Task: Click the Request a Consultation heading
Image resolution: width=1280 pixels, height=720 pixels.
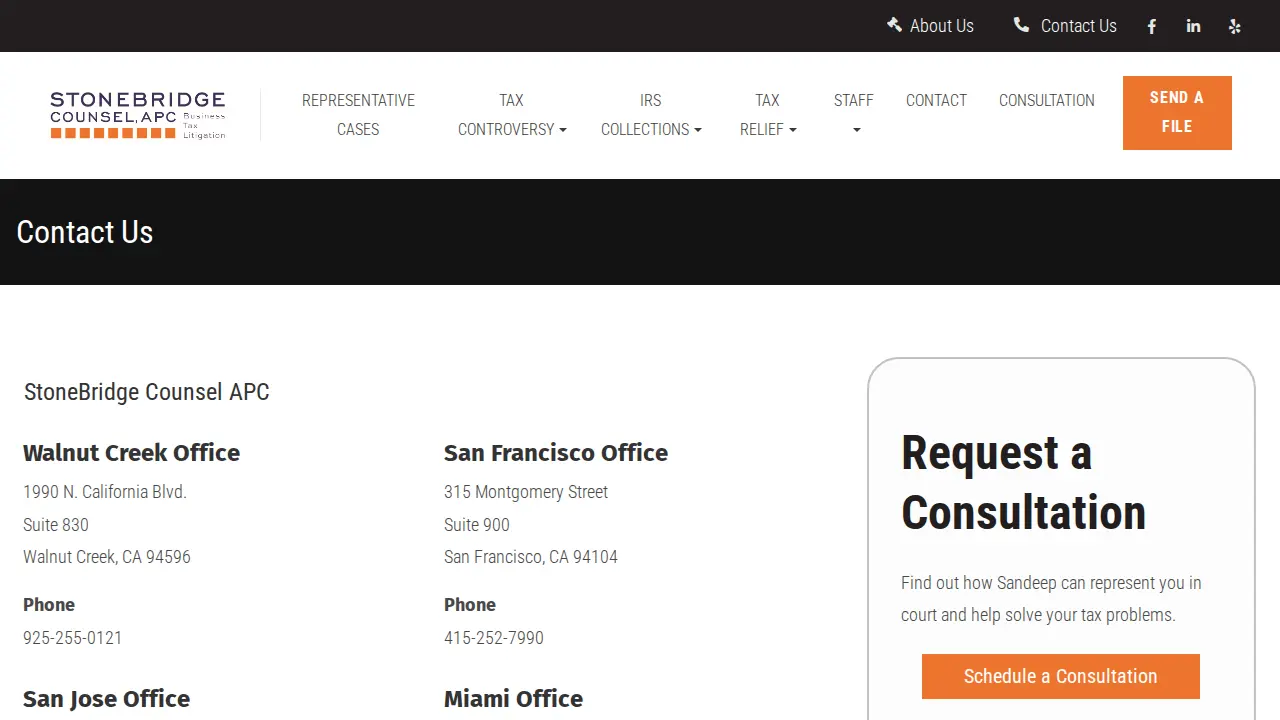Action: [x=1023, y=483]
